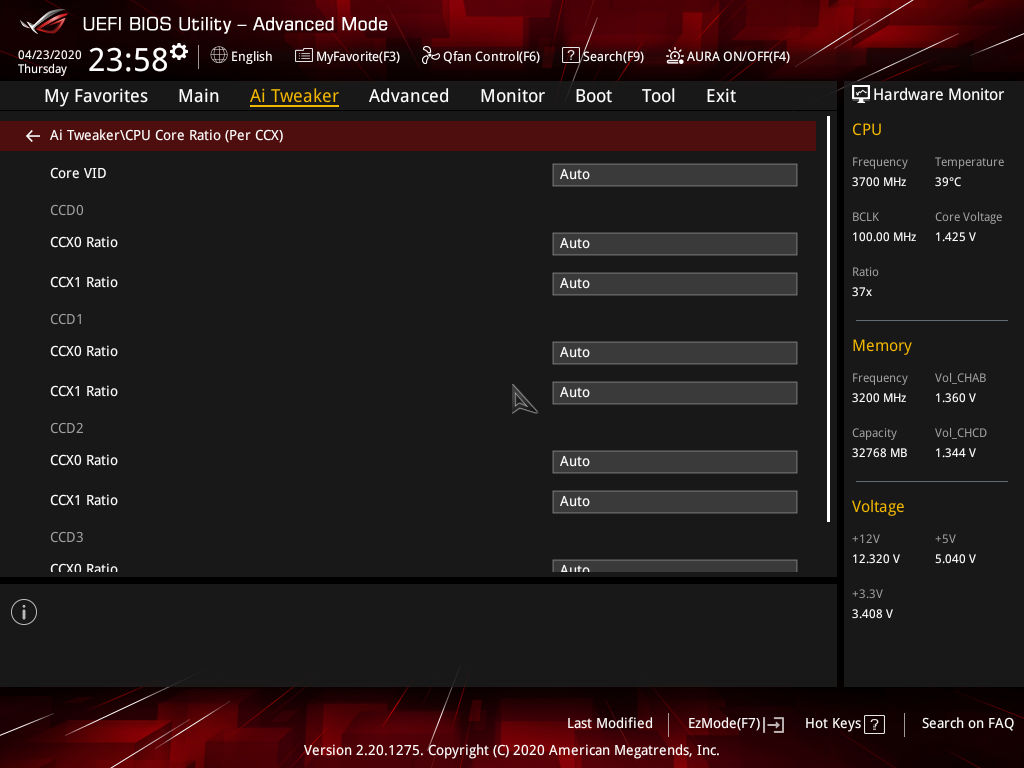Go to the Exit tab
This screenshot has width=1024, height=768.
point(721,96)
